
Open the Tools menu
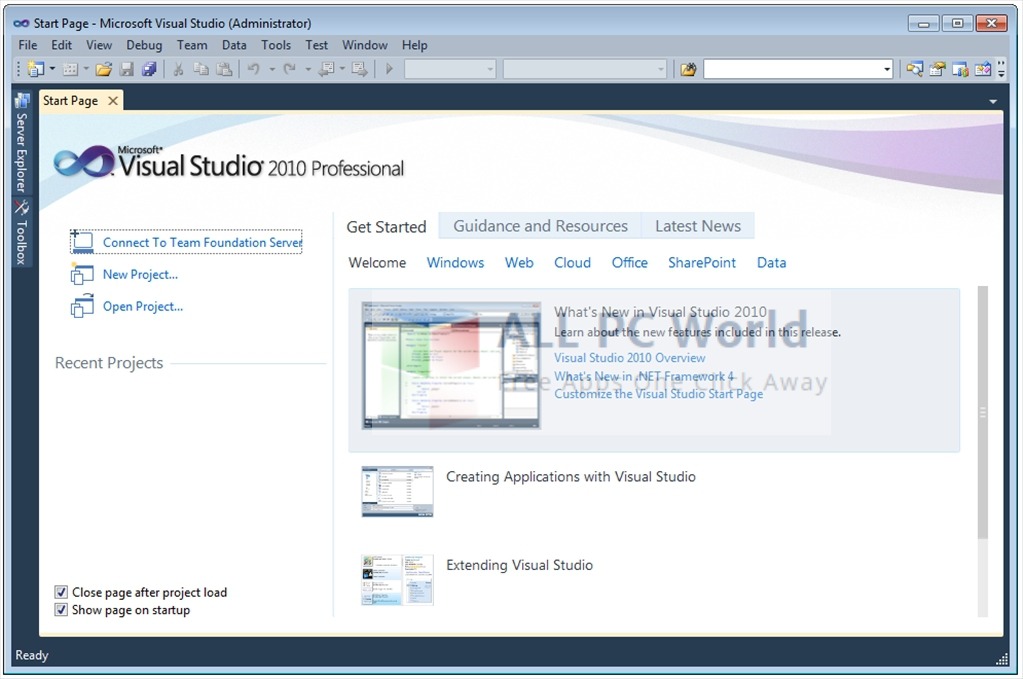276,45
